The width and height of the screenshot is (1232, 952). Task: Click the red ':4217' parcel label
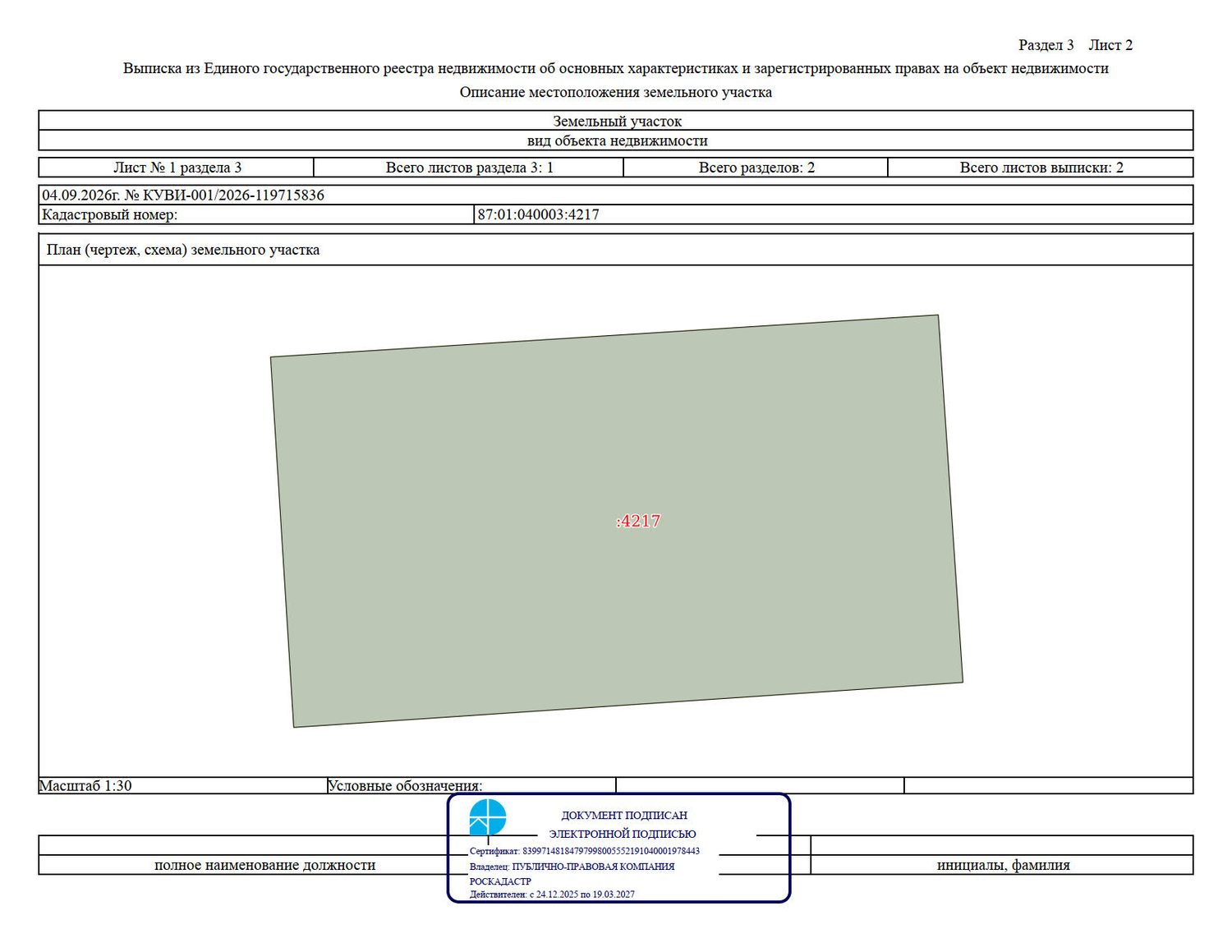click(638, 521)
